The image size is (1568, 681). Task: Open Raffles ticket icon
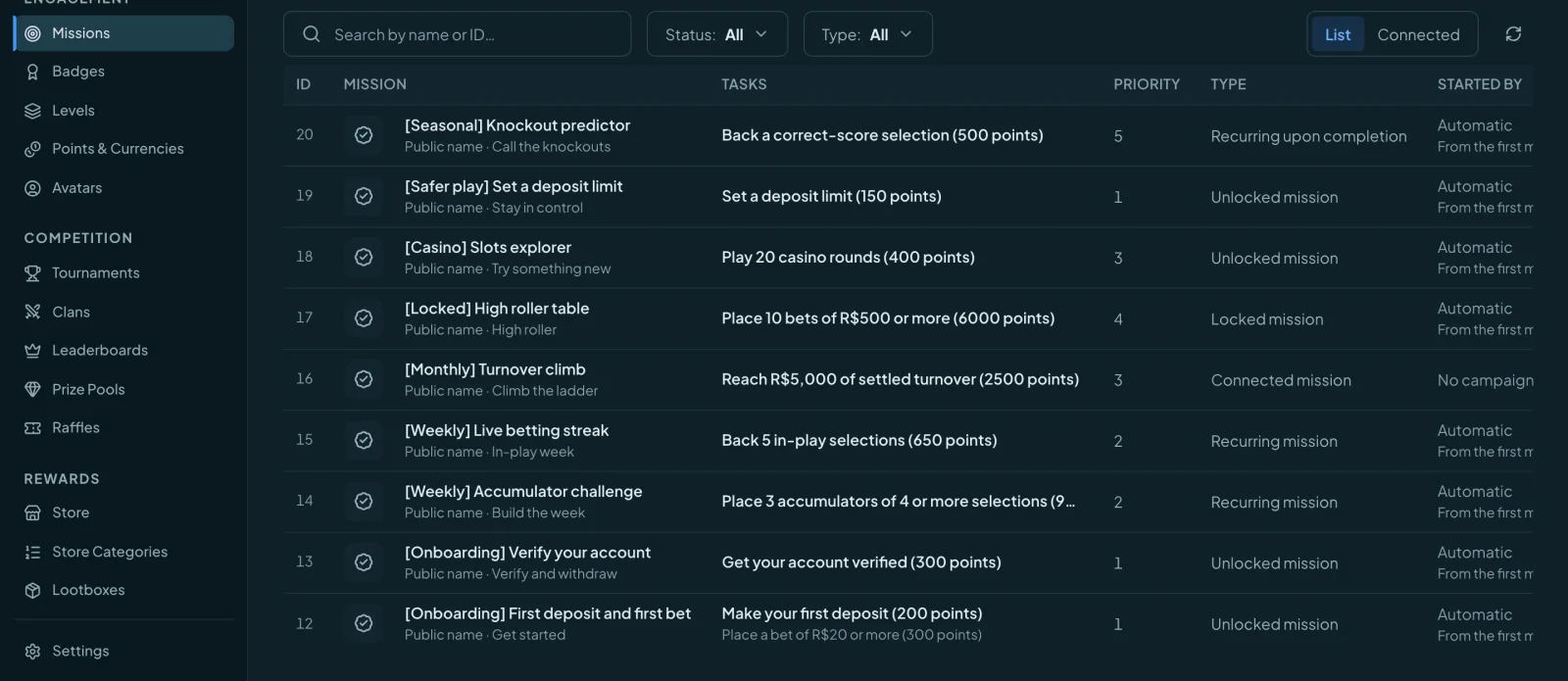[32, 428]
